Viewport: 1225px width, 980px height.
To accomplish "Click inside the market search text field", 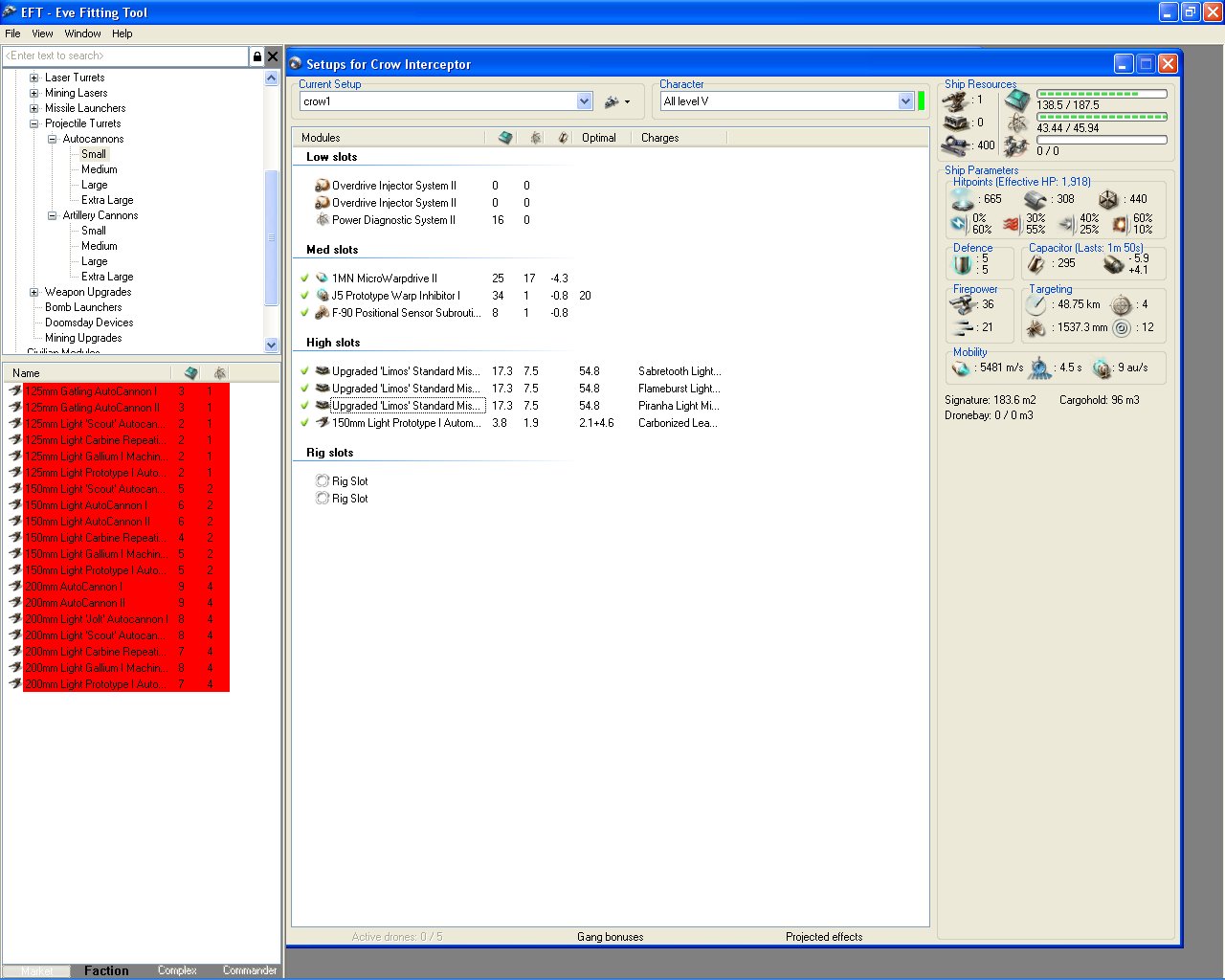I will [125, 56].
